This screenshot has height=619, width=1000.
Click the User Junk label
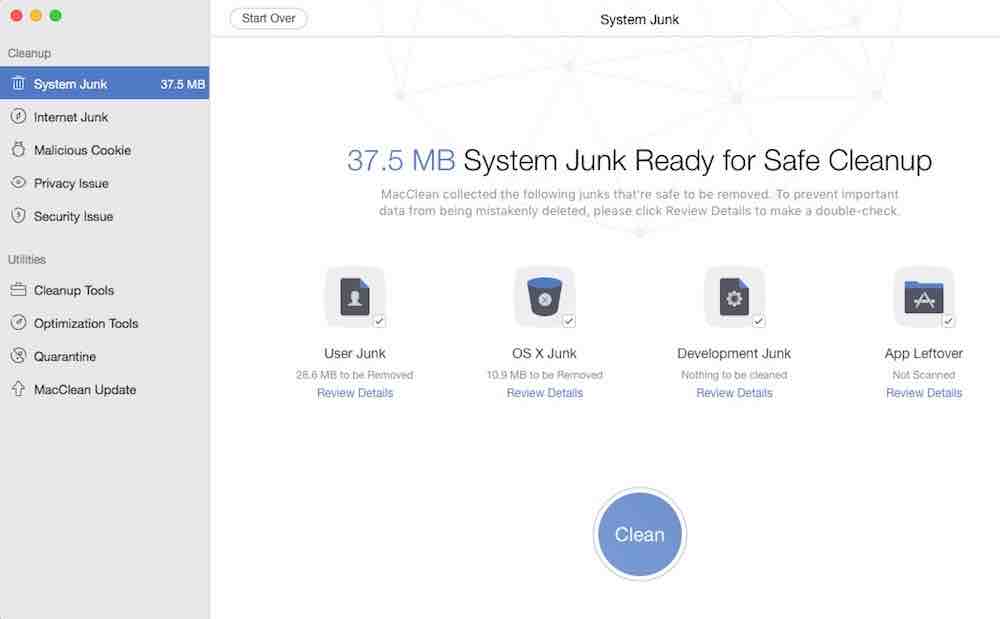[x=355, y=353]
